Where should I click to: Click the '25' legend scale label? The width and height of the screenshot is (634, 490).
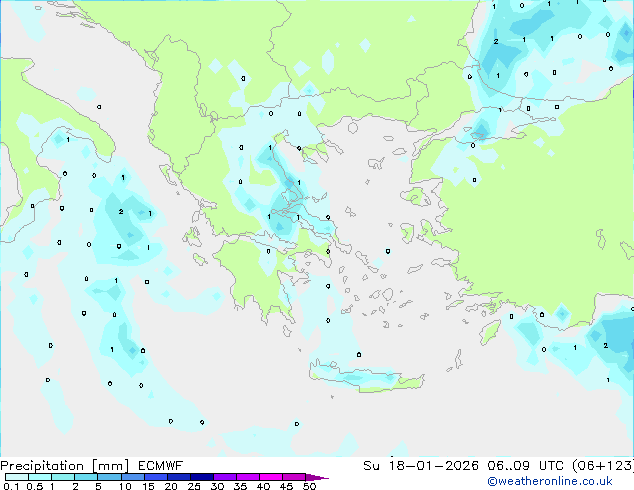pos(194,486)
